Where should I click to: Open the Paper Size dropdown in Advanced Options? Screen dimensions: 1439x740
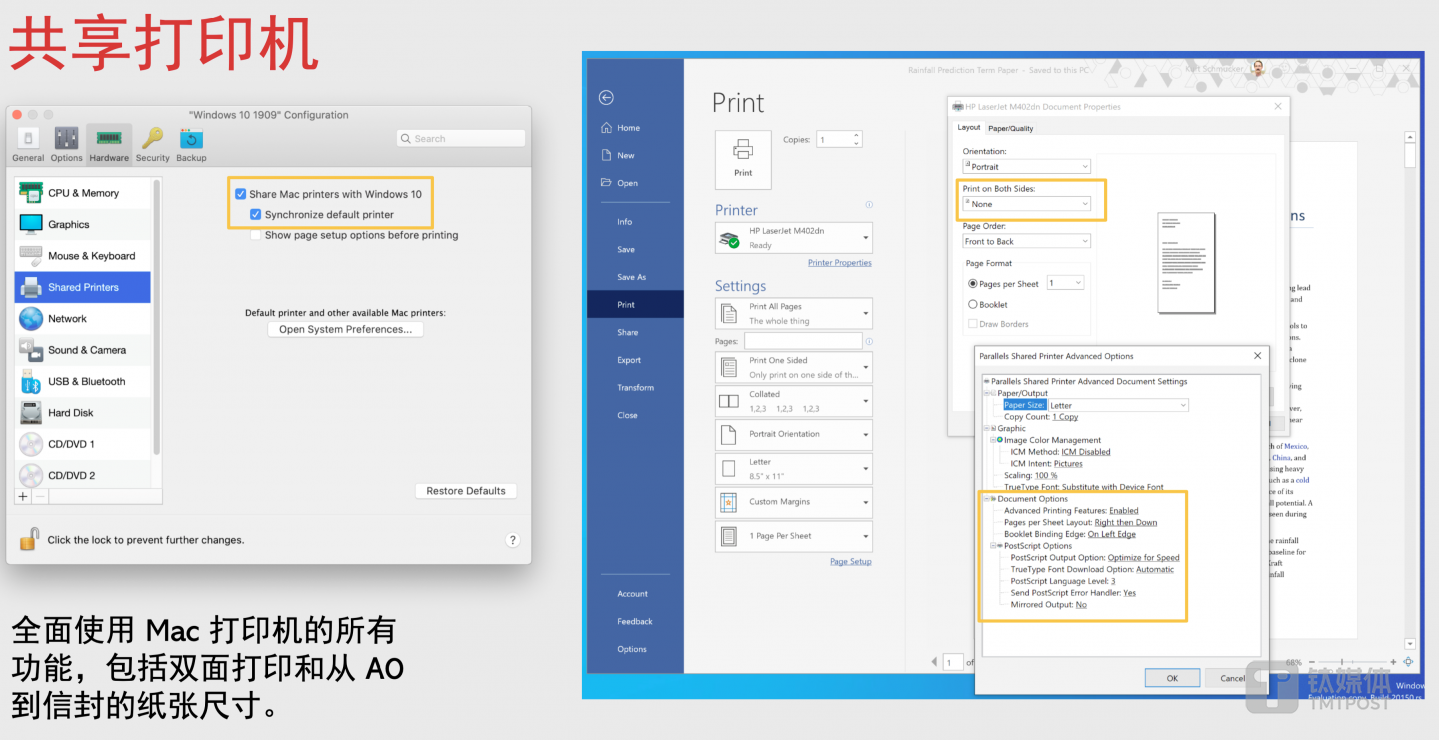pyautogui.click(x=1118, y=405)
